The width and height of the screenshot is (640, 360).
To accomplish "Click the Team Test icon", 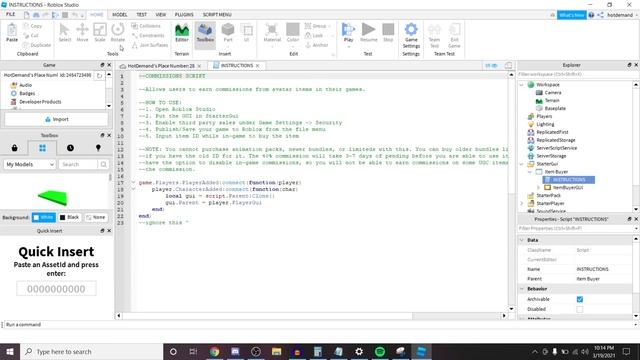I will click(434, 35).
